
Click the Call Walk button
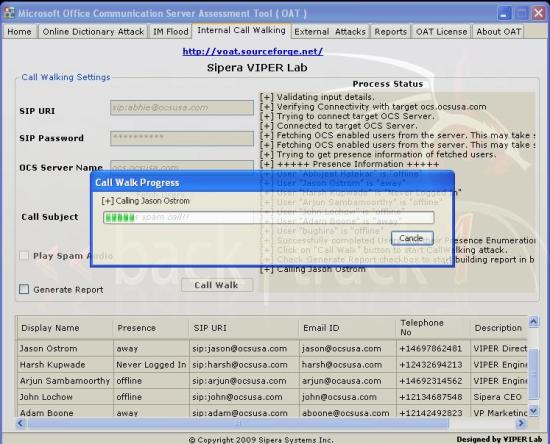217,285
